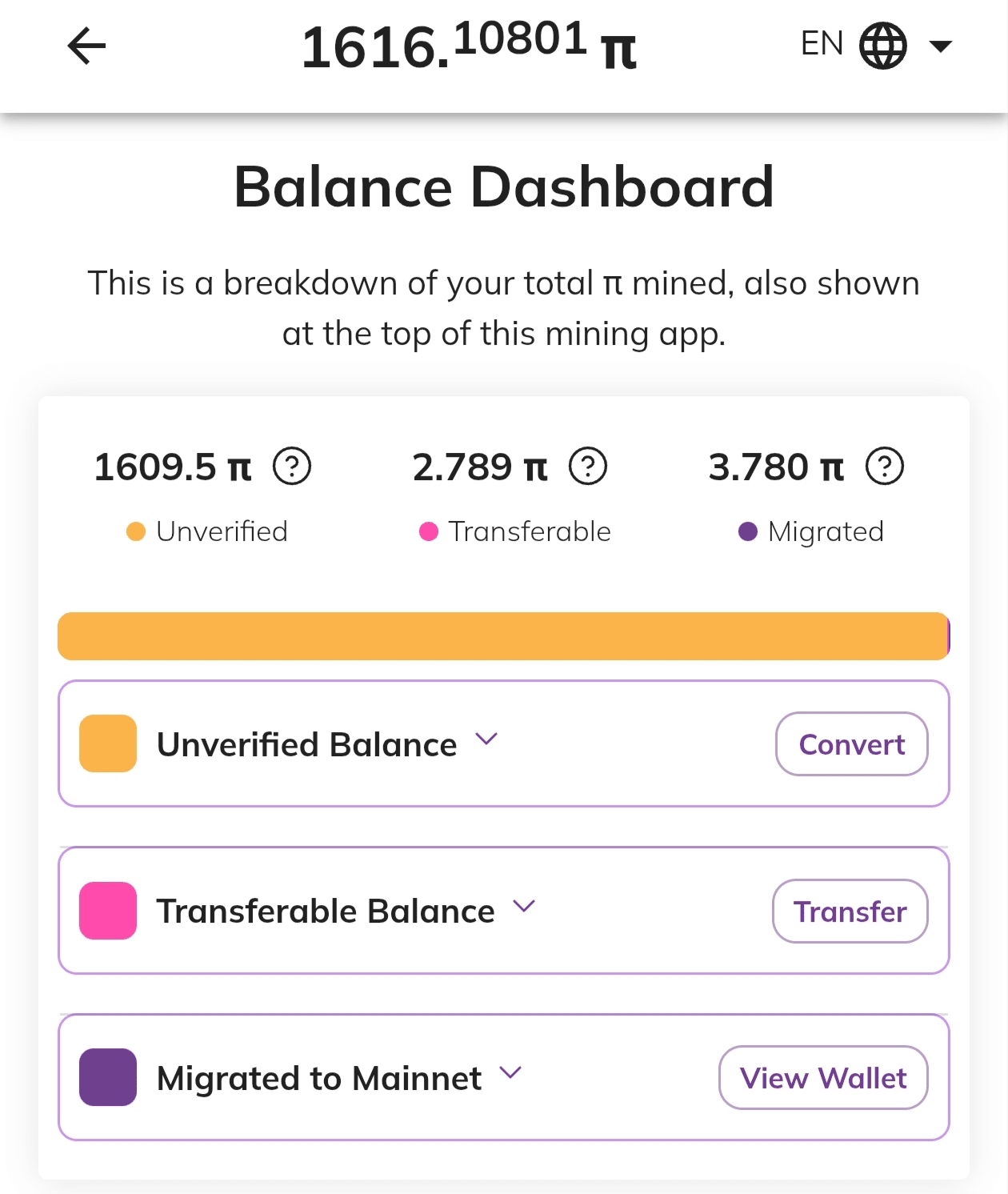Click the purple Migrated to Mainnet square
The image size is (1008, 1194).
[x=108, y=1077]
